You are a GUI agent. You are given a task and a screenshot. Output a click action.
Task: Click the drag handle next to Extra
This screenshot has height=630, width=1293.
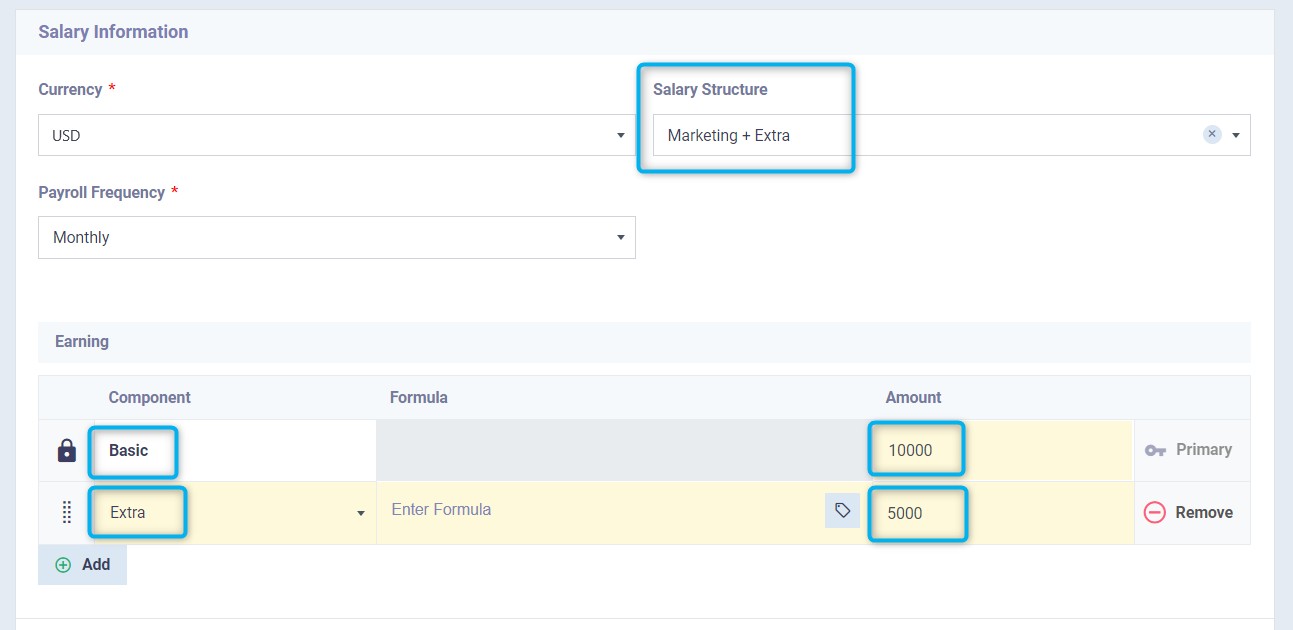point(67,513)
